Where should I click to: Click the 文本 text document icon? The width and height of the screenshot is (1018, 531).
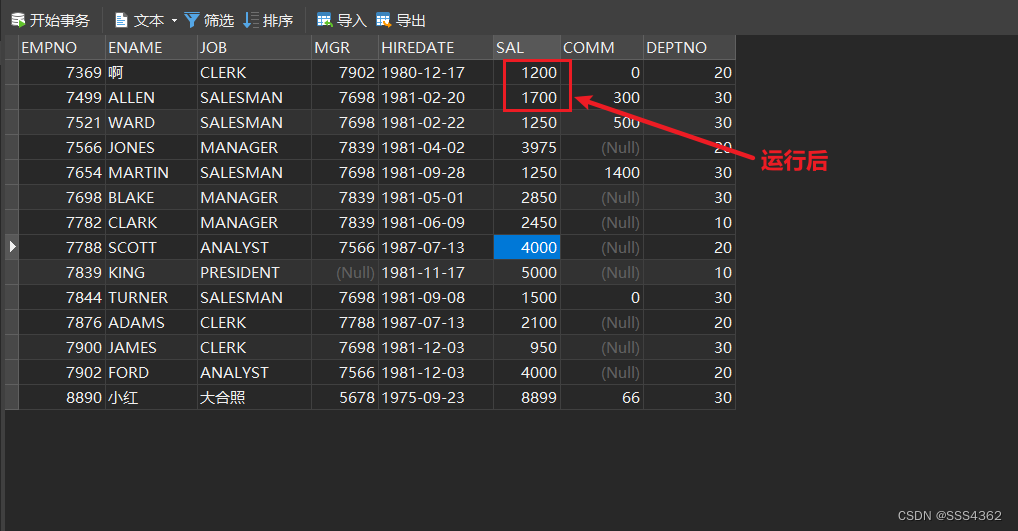[121, 21]
